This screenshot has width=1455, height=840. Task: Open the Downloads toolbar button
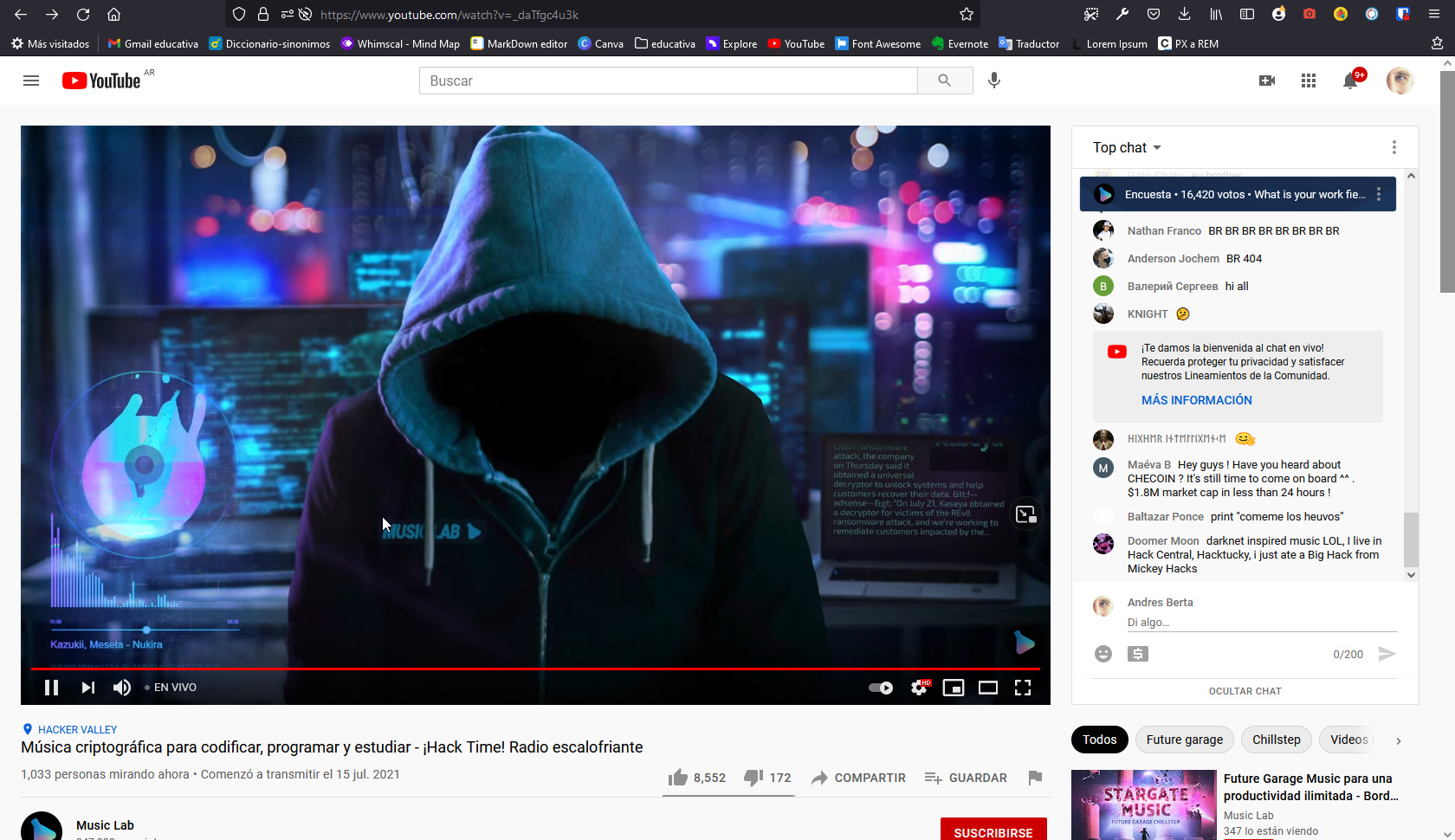(1184, 15)
